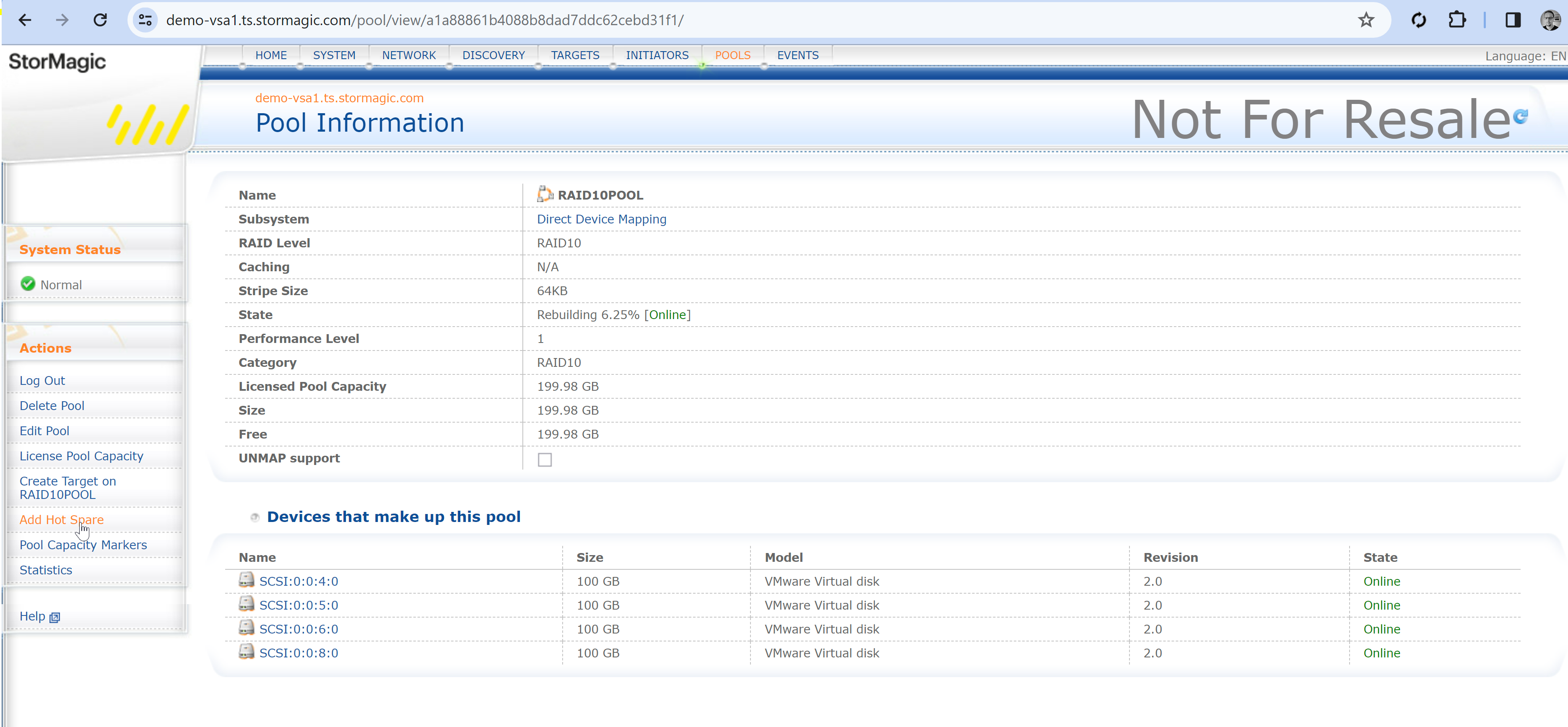Click the Normal system status text
The width and height of the screenshot is (1568, 727).
click(x=61, y=285)
